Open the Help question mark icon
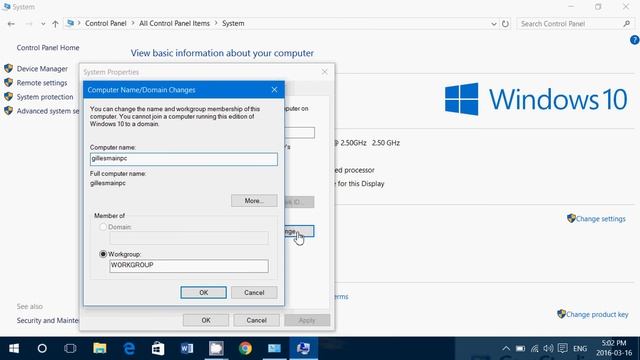This screenshot has height=360, width=640. coord(634,40)
